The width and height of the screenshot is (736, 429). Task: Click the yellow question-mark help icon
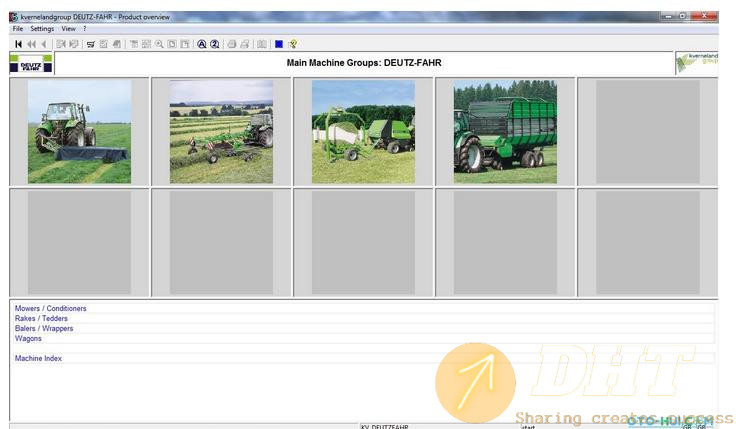[x=293, y=44]
